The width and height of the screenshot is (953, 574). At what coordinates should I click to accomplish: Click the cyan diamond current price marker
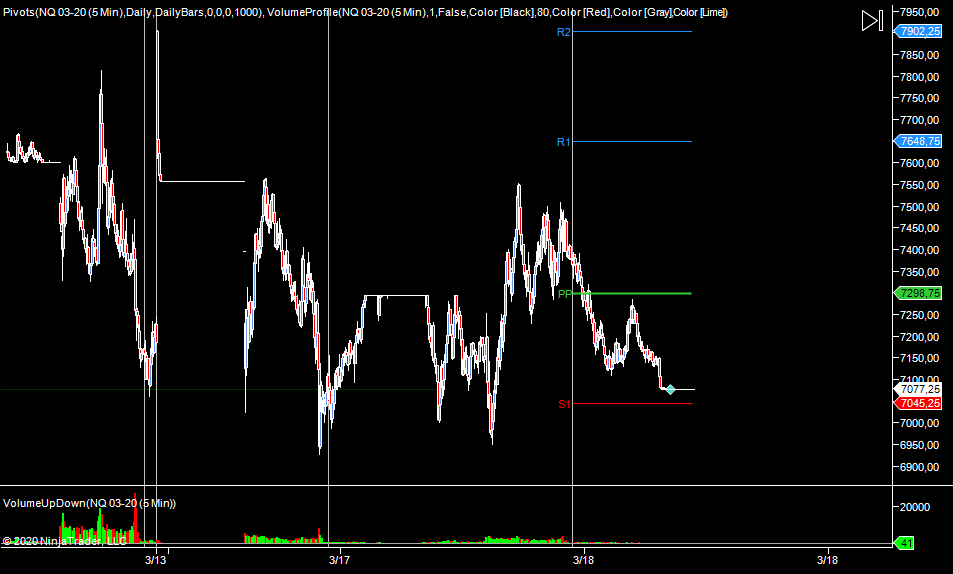point(671,389)
